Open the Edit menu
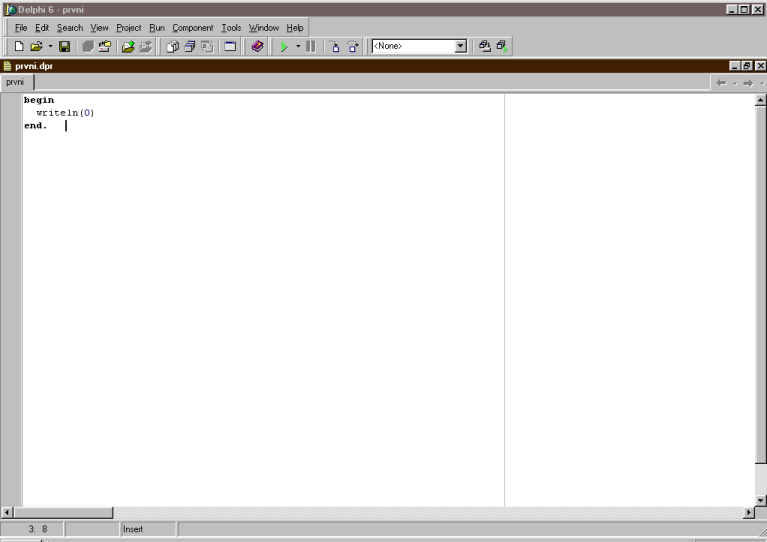 click(x=42, y=28)
